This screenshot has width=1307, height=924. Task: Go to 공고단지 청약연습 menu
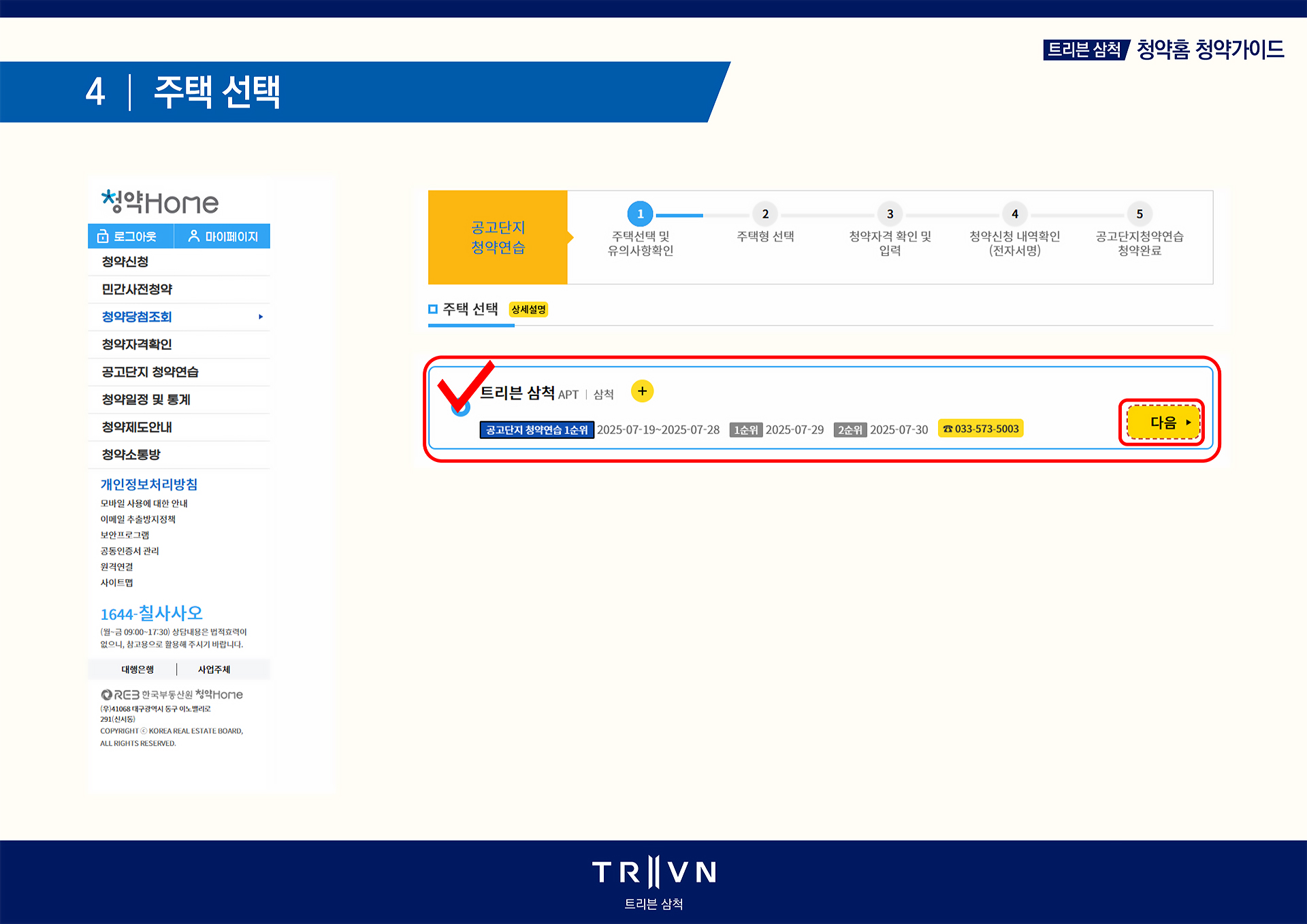pos(150,372)
